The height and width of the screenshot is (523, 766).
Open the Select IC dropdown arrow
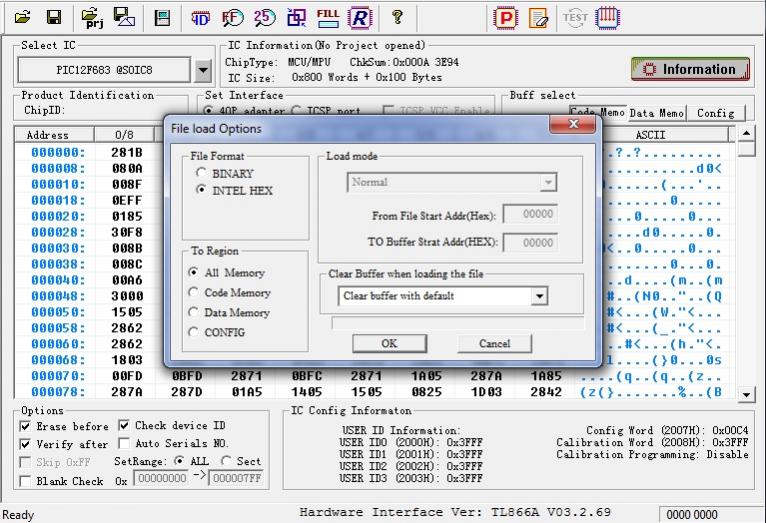203,70
